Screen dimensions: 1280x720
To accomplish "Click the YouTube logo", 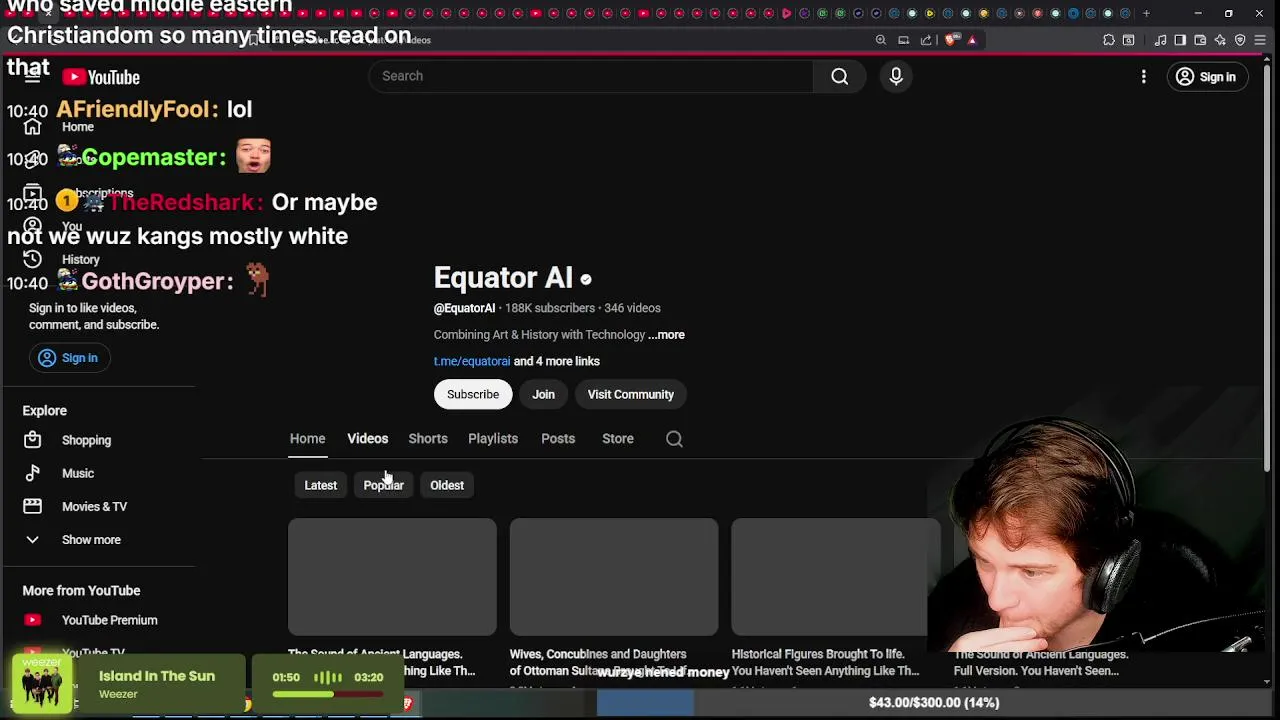I will 101,77.
